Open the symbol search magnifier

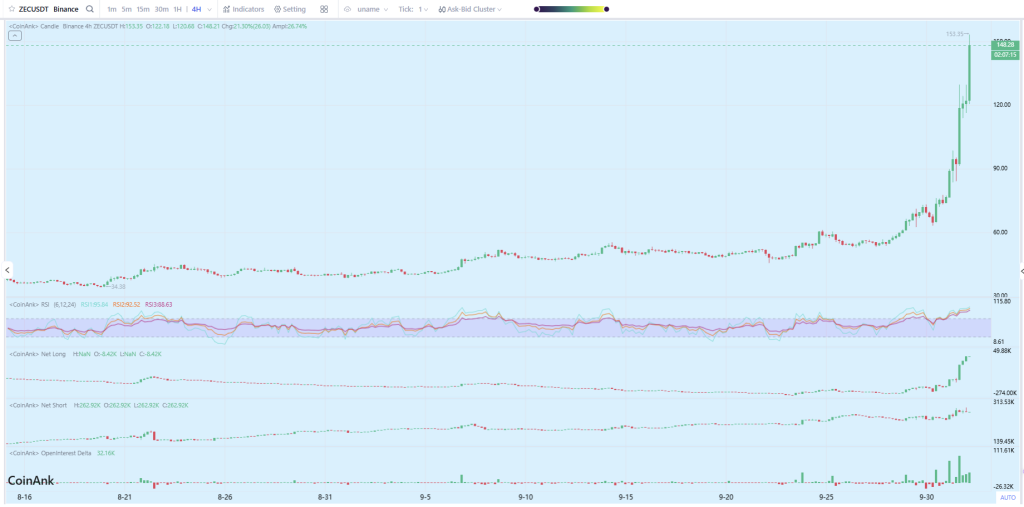point(90,9)
